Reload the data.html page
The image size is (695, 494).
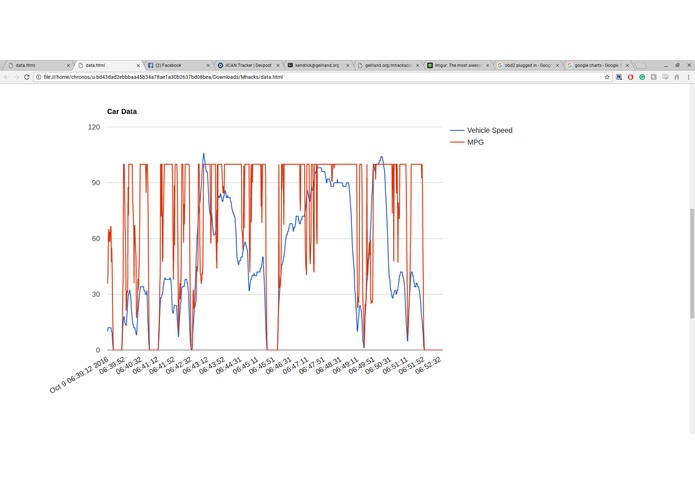pyautogui.click(x=27, y=77)
